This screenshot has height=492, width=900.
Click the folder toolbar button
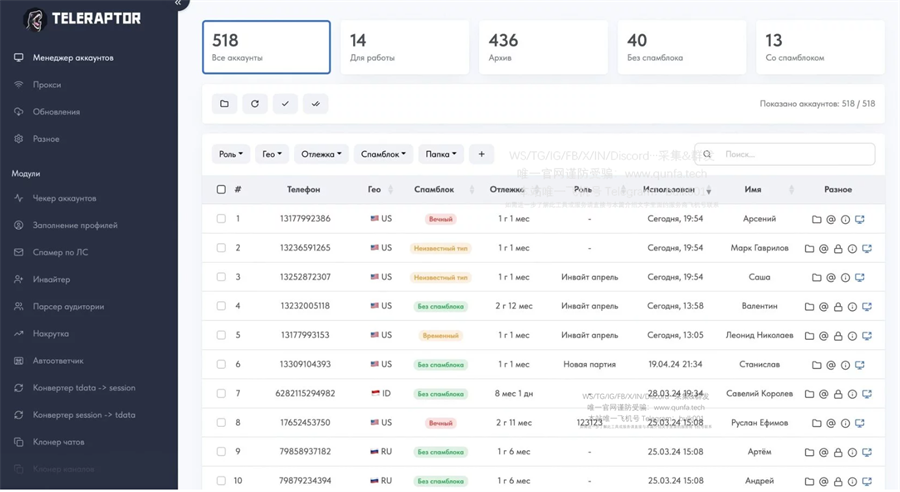224,104
